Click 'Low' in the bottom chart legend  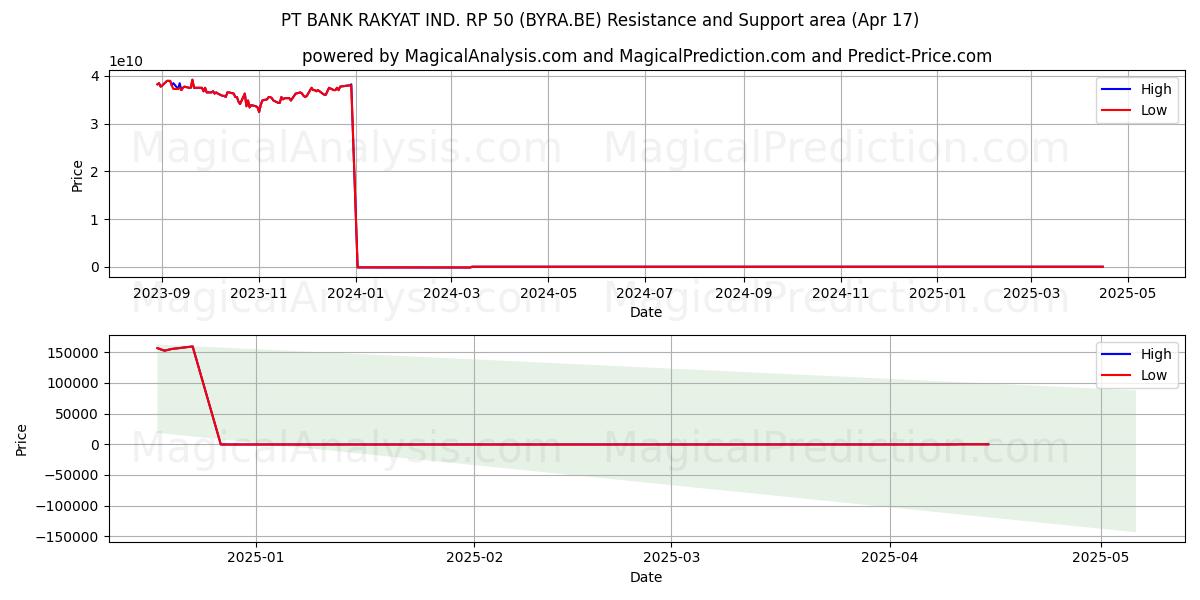1154,375
